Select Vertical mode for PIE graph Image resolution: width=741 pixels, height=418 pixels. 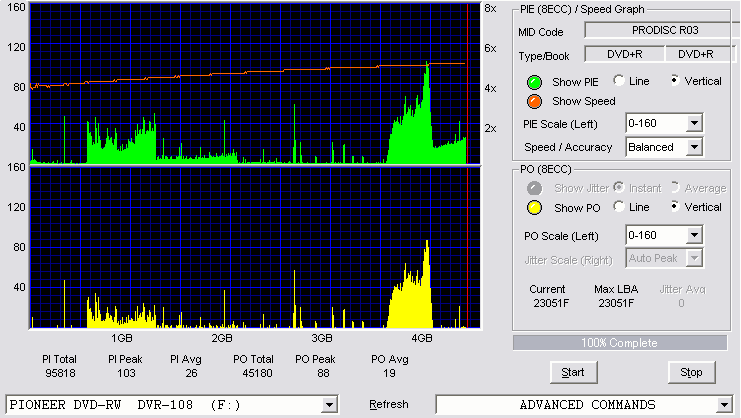tap(675, 80)
